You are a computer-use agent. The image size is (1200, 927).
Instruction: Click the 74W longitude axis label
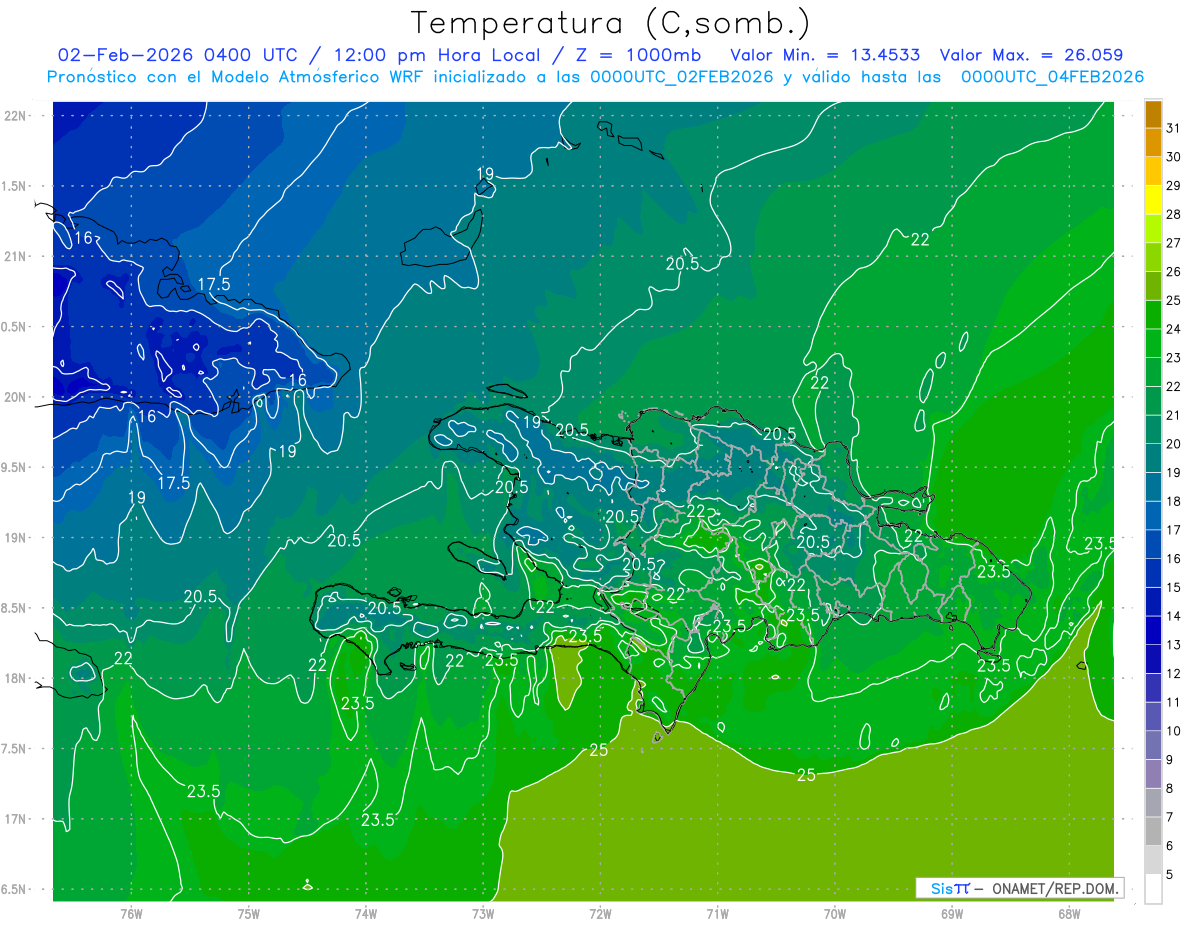point(365,913)
